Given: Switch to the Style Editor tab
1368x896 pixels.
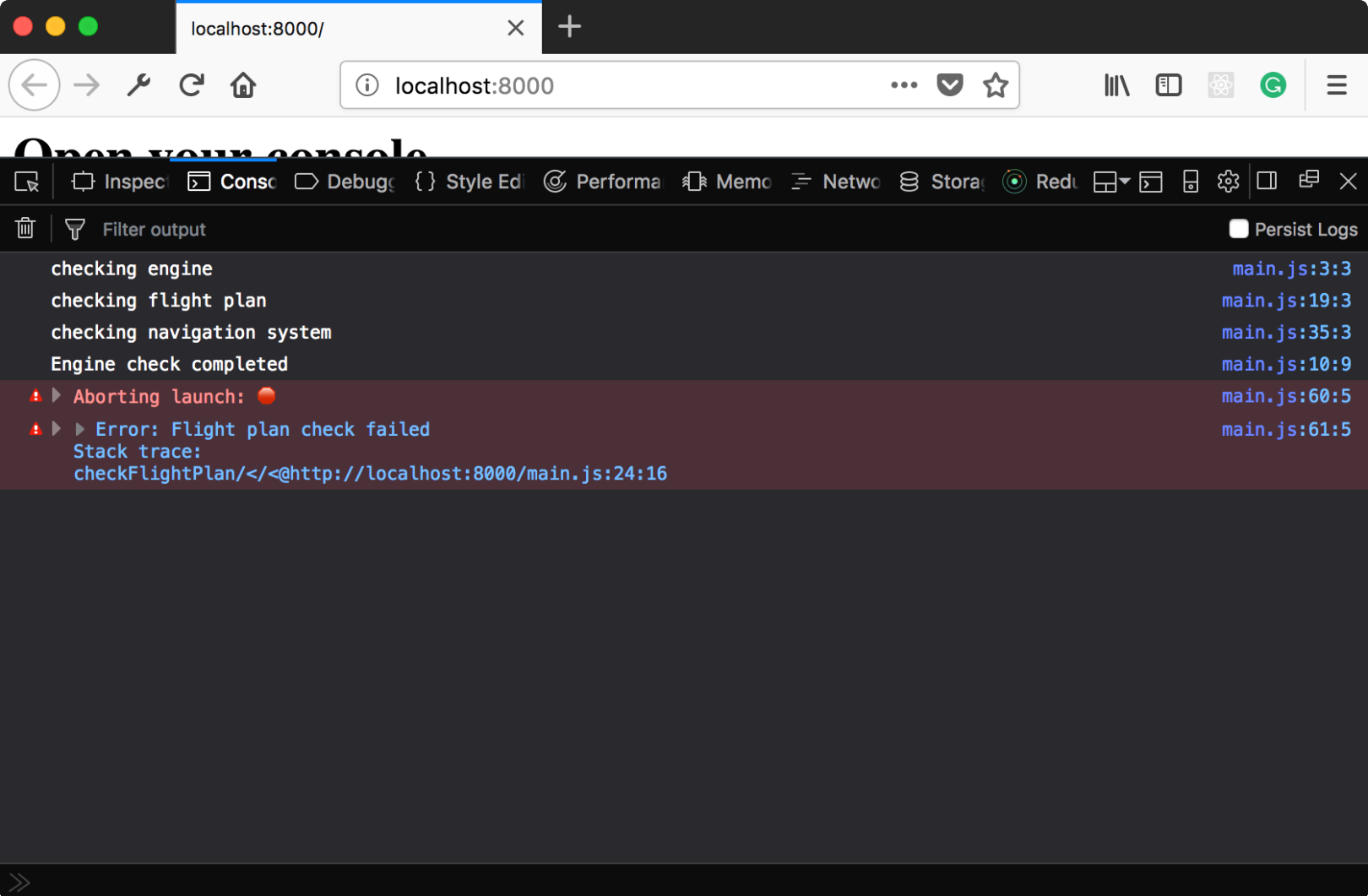Looking at the screenshot, I should pyautogui.click(x=469, y=182).
